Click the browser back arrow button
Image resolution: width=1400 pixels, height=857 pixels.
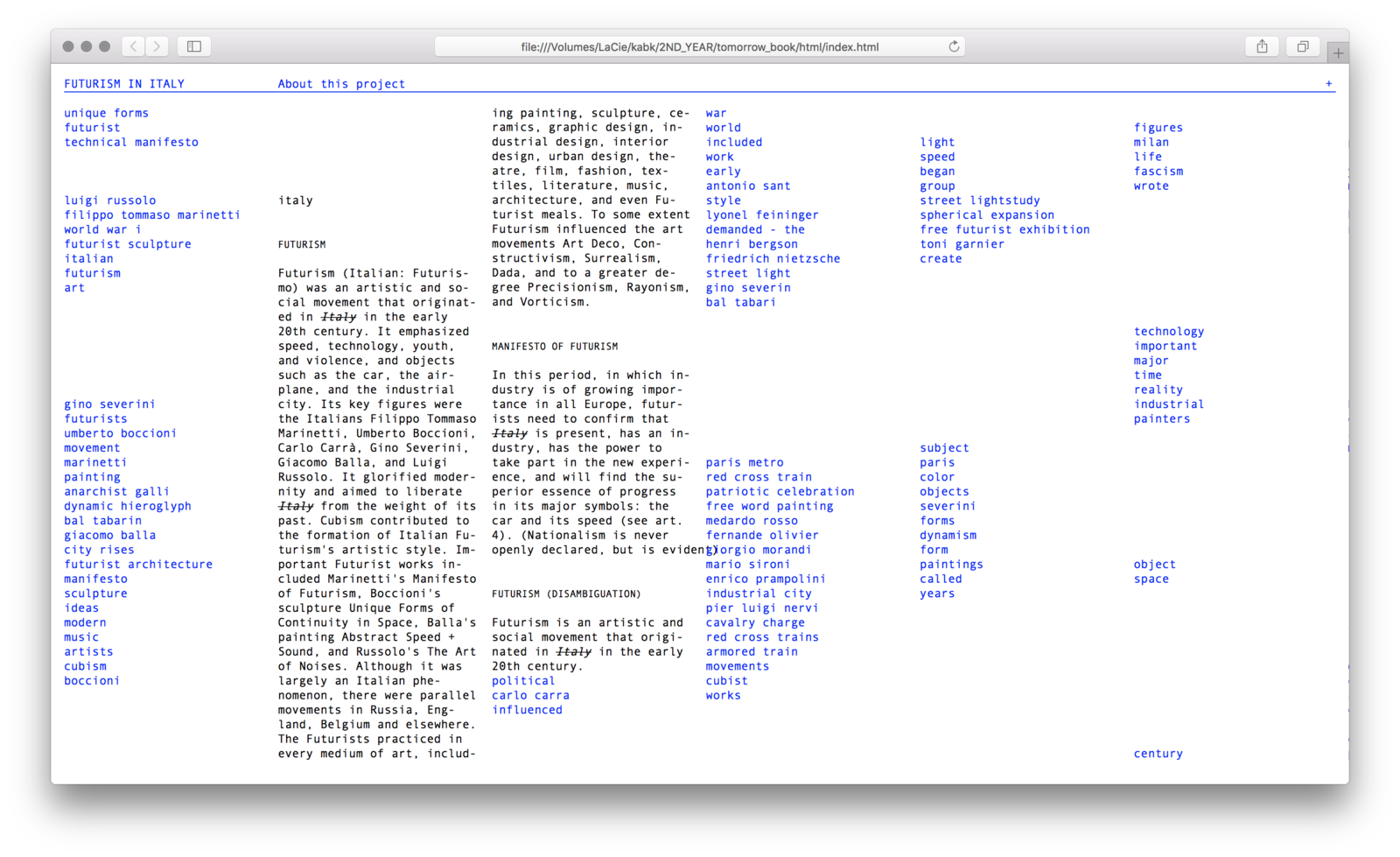[133, 46]
